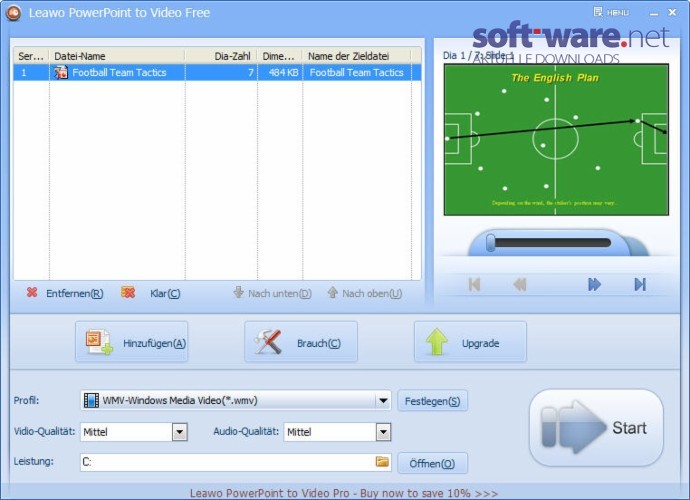690x500 pixels.
Task: Click Nach oben(U) label
Action: (372, 294)
